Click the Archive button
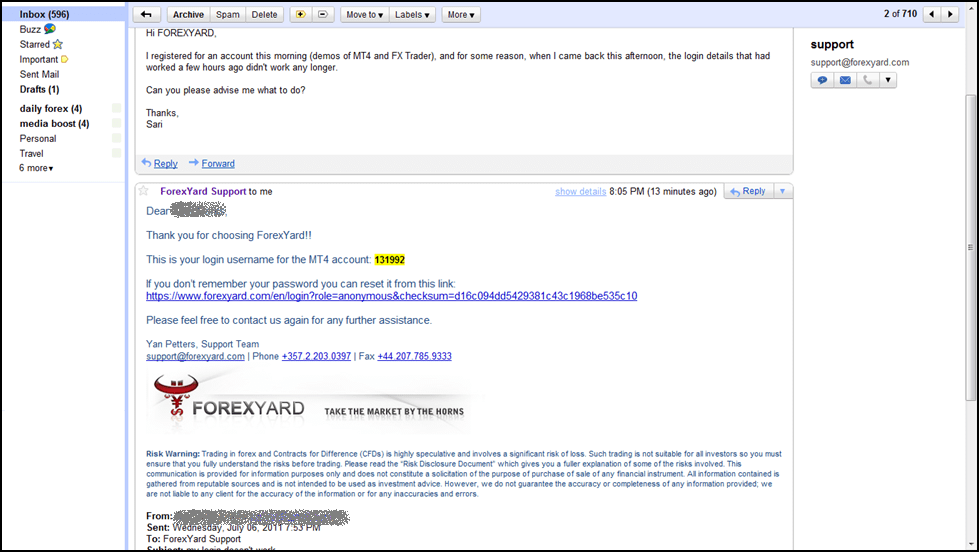Viewport: 979px width, 552px height. [x=189, y=14]
